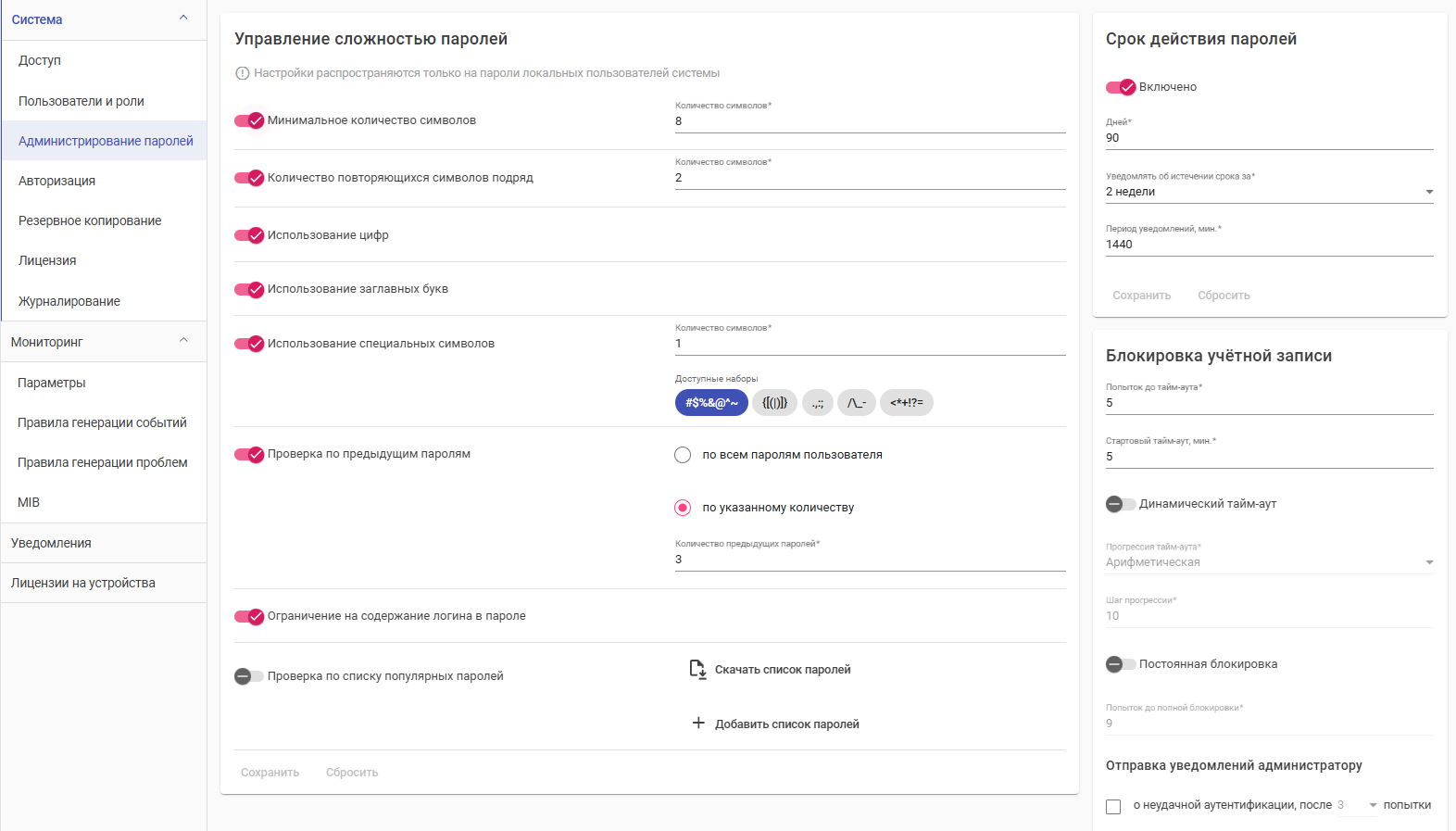Viewport: 1456px width, 831px height.
Task: Open the expiry notification period dropdown
Action: pos(1269,192)
